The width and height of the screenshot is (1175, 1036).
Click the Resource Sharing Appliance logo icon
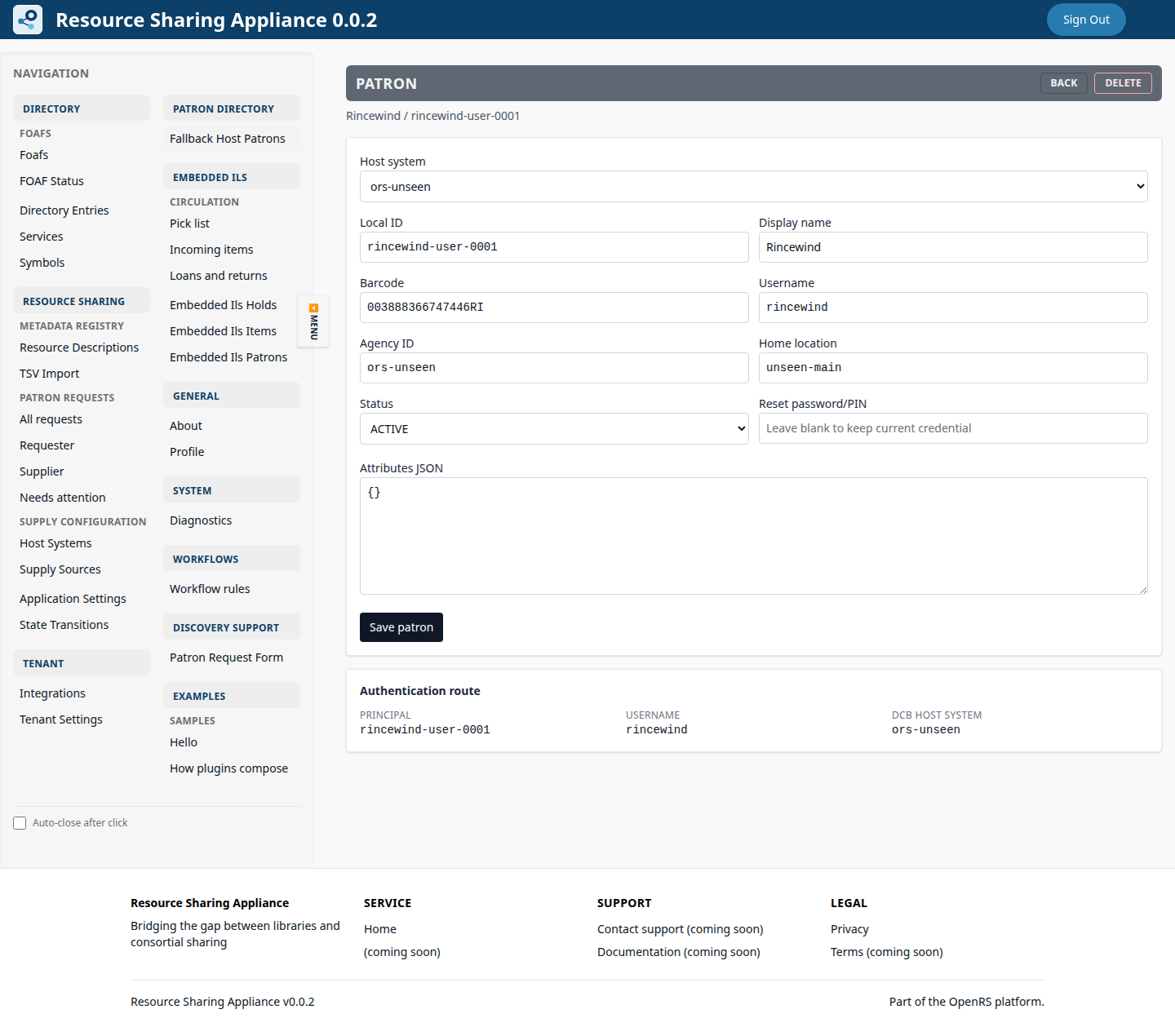pos(28,20)
